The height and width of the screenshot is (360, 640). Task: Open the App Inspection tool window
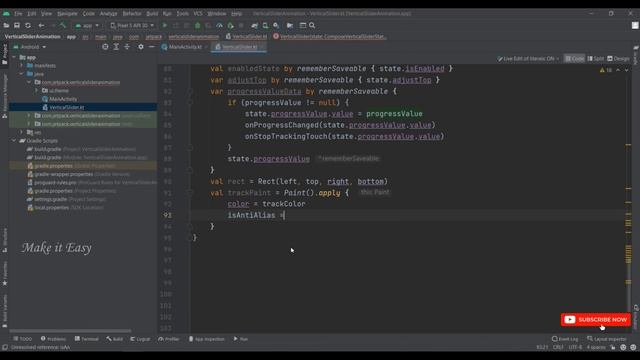(207, 339)
